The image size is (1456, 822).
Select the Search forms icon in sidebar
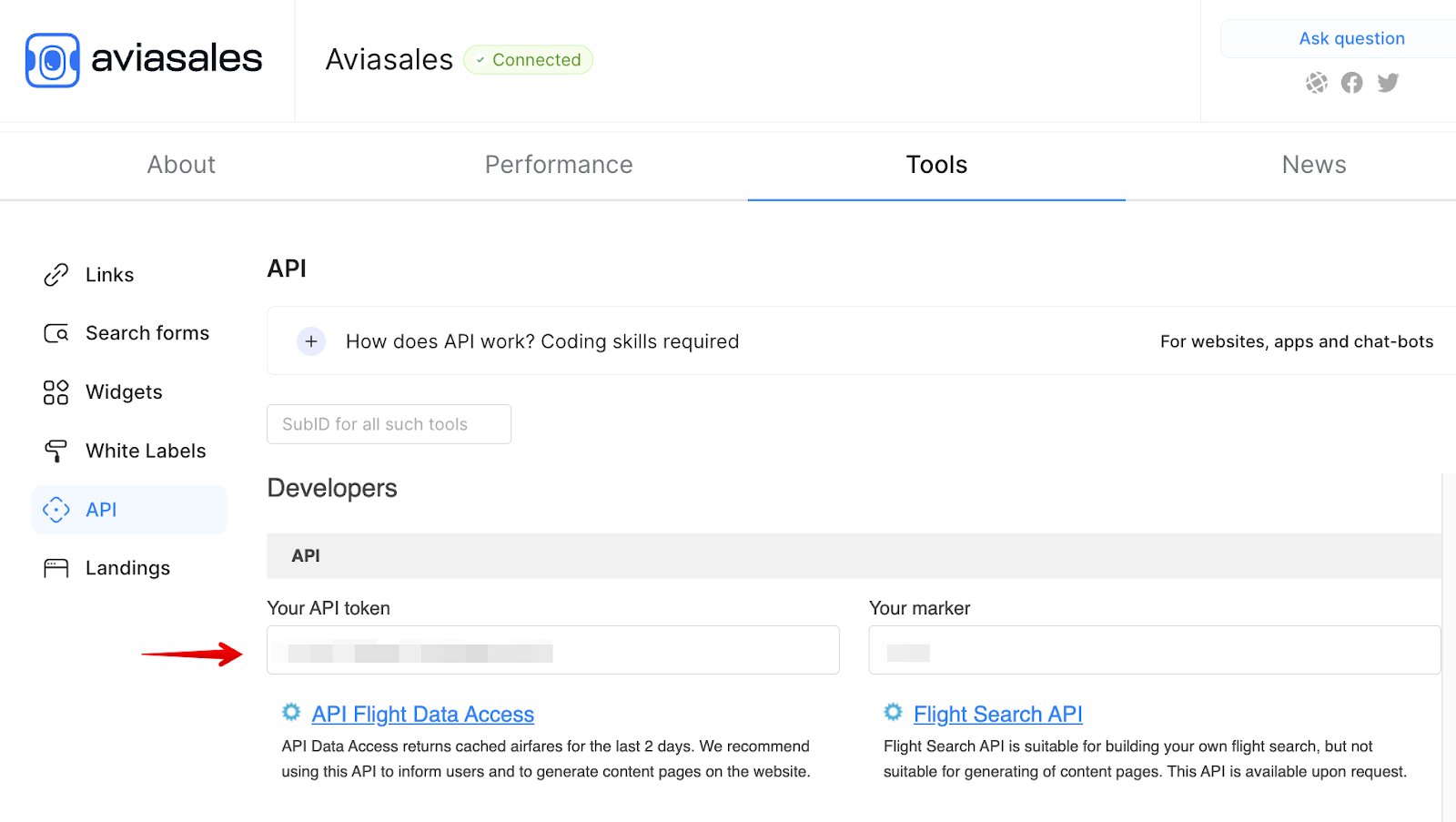[56, 333]
